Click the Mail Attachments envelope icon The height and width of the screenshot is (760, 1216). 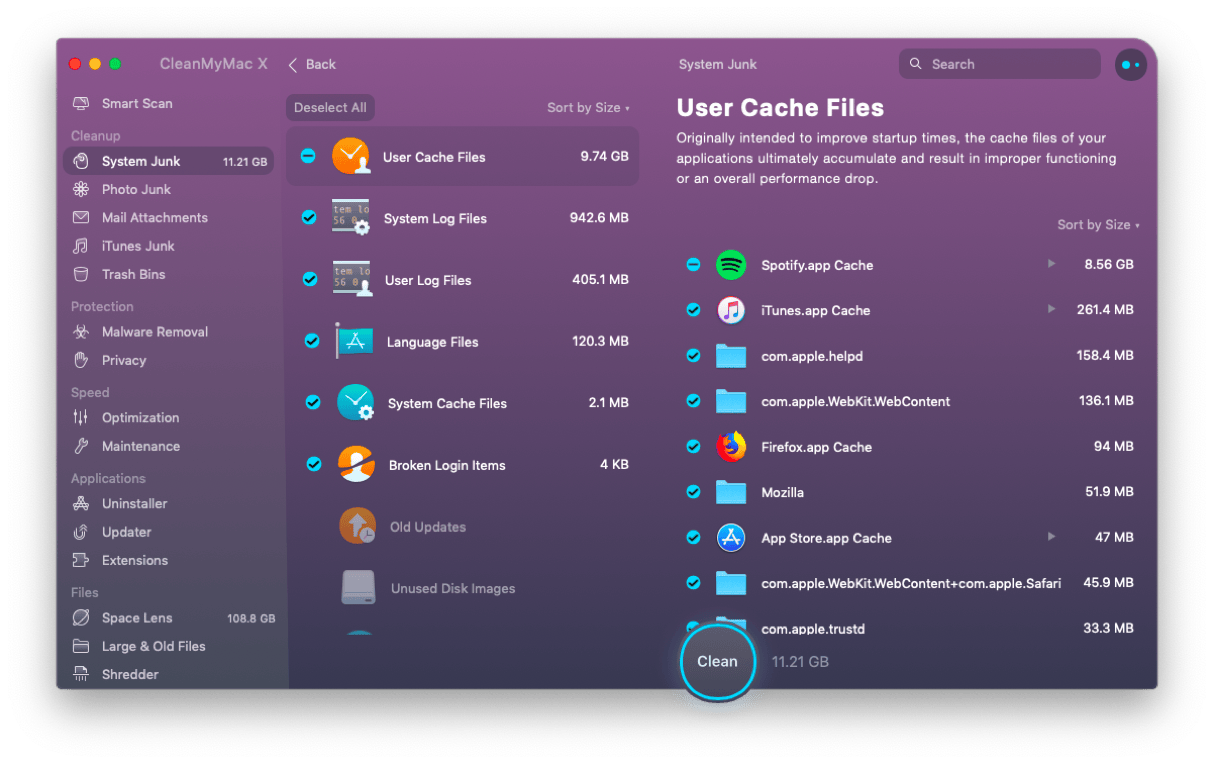(81, 218)
